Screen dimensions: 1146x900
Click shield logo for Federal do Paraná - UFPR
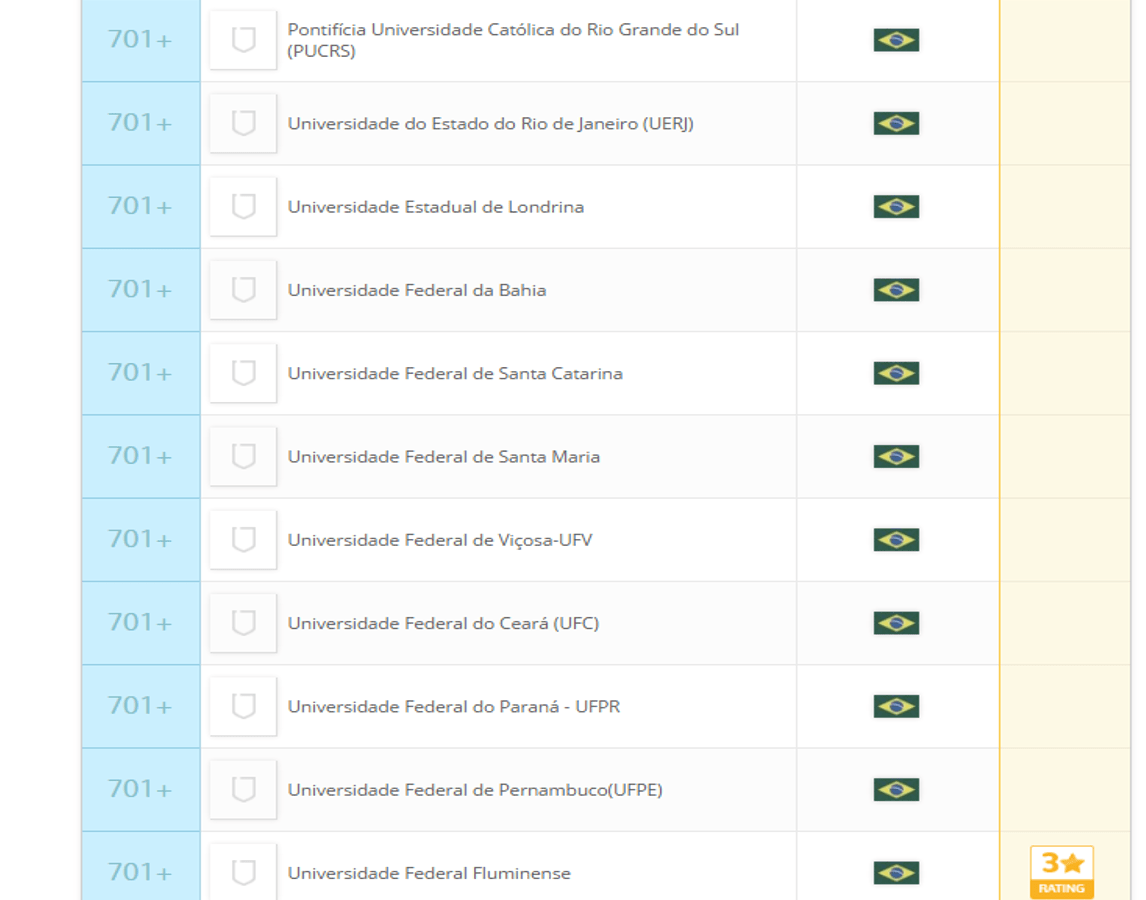click(x=243, y=706)
